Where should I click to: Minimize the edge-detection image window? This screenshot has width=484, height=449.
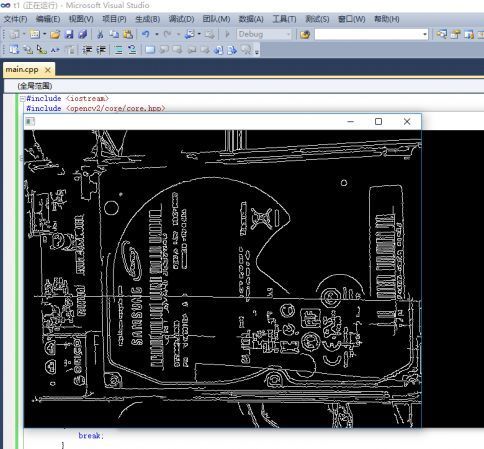pos(350,122)
